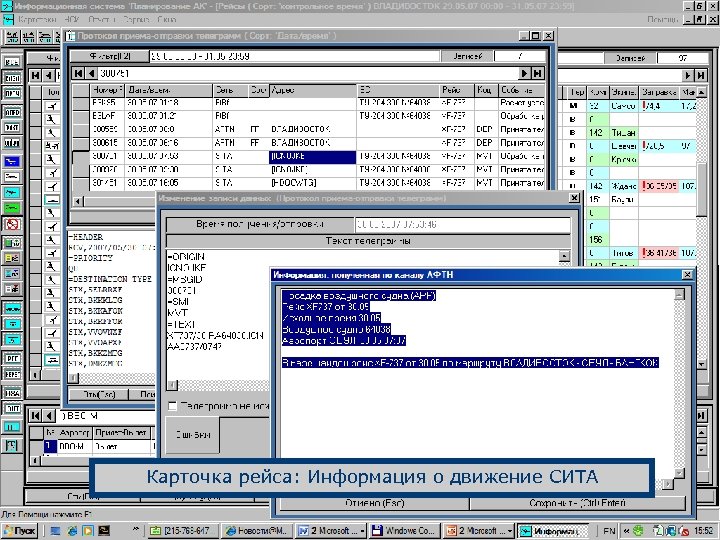
Task: Click the red prohibition-sign icon in left toolbar
Action: point(12,224)
